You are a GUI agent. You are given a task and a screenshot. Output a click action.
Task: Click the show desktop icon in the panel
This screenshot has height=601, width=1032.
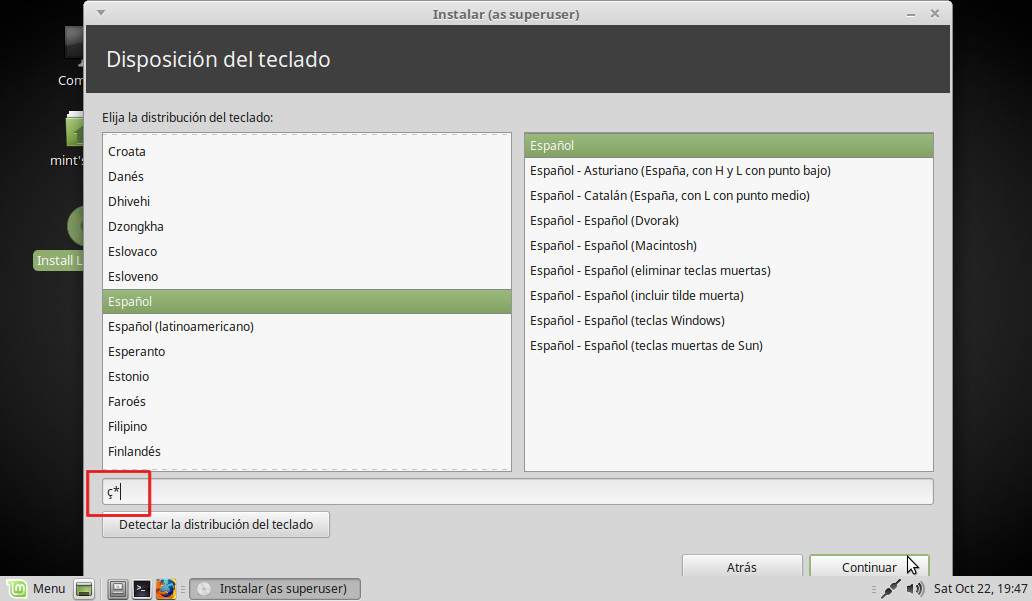pos(84,588)
